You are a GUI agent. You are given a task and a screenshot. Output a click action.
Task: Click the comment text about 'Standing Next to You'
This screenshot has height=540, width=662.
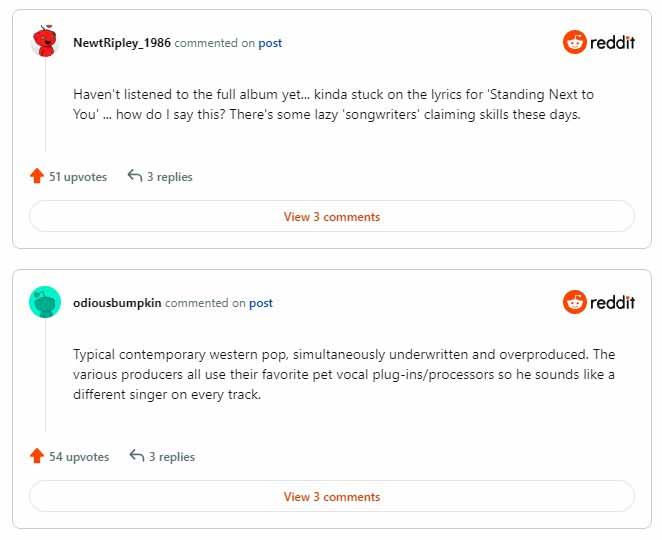[x=333, y=104]
